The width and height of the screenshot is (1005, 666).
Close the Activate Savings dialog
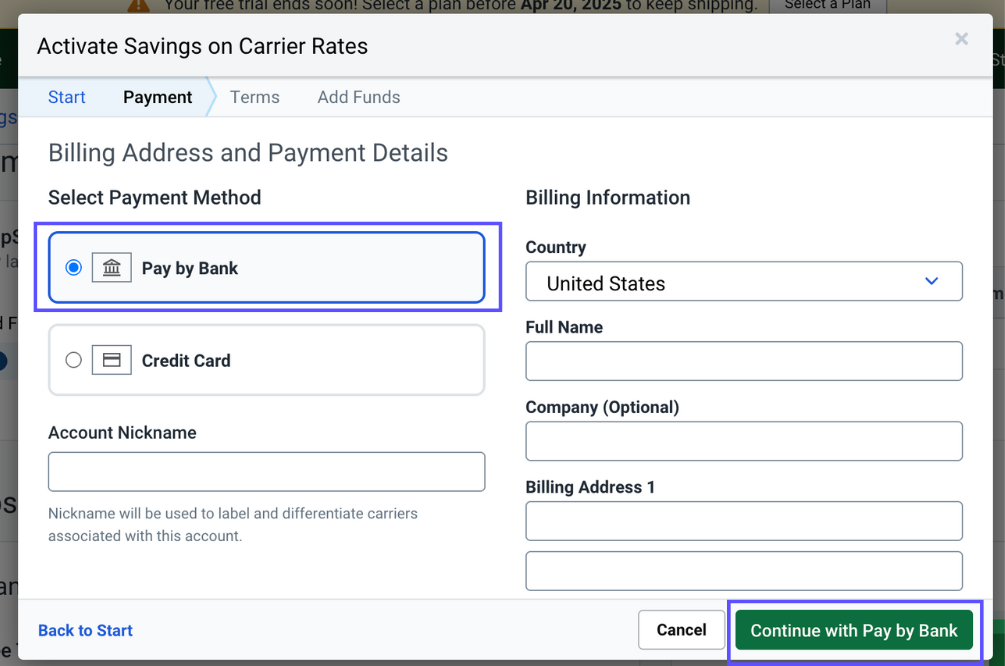(x=961, y=39)
